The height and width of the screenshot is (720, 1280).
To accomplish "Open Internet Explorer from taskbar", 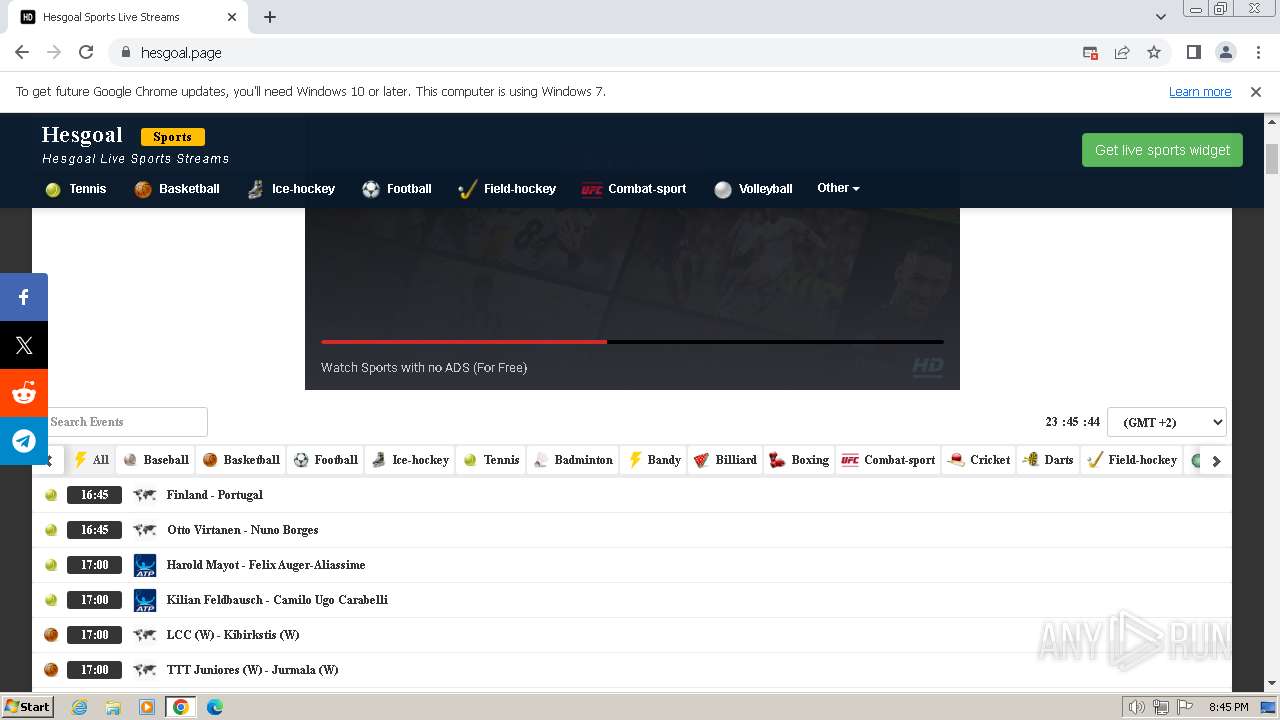I will [79, 707].
